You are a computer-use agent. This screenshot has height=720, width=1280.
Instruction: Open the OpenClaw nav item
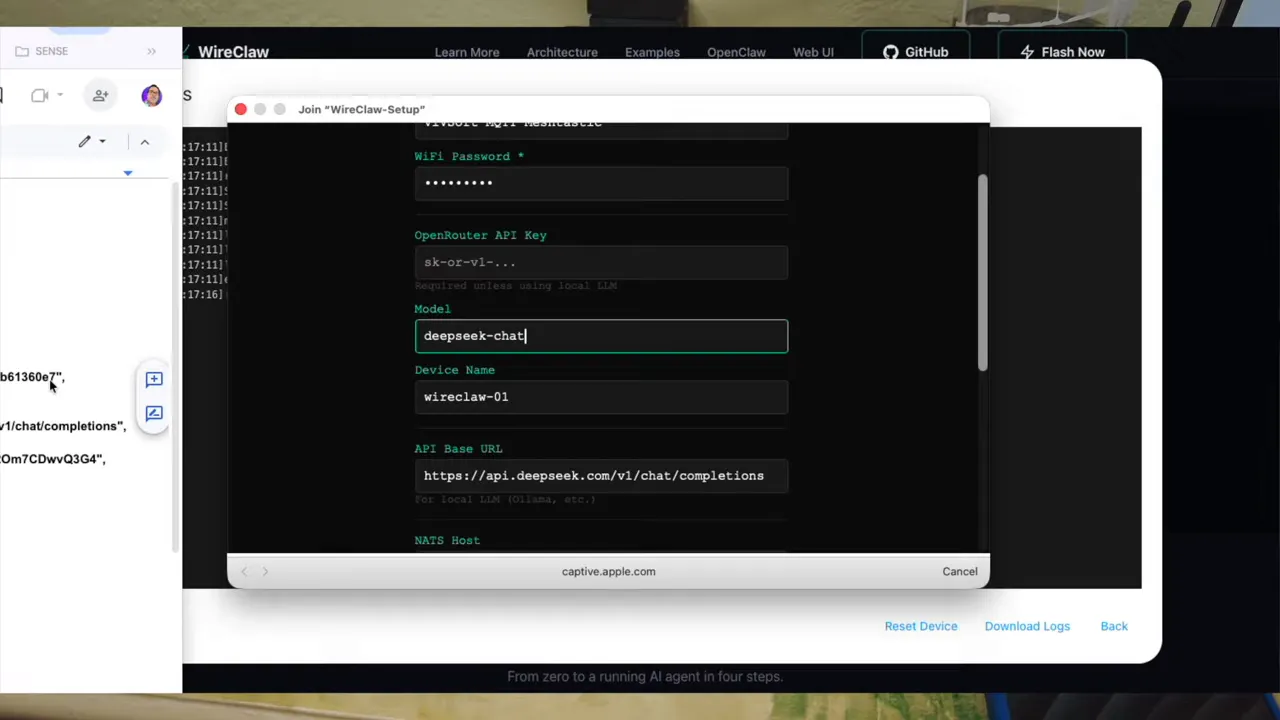(x=736, y=52)
